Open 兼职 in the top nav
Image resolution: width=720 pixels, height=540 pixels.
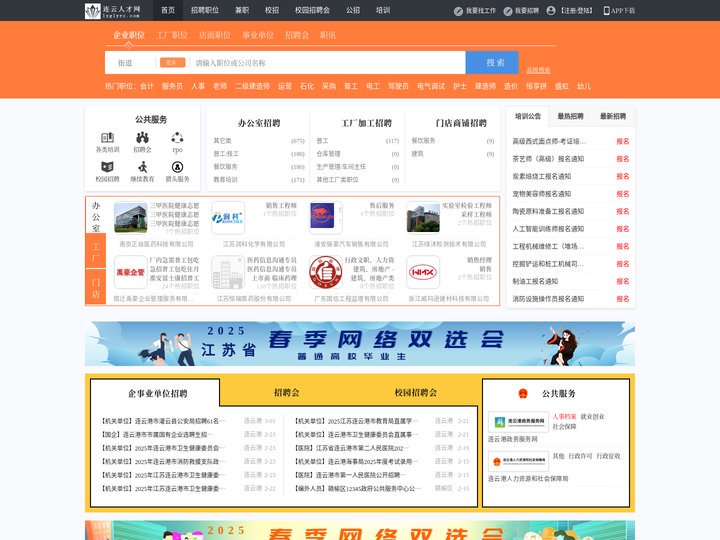coord(242,10)
